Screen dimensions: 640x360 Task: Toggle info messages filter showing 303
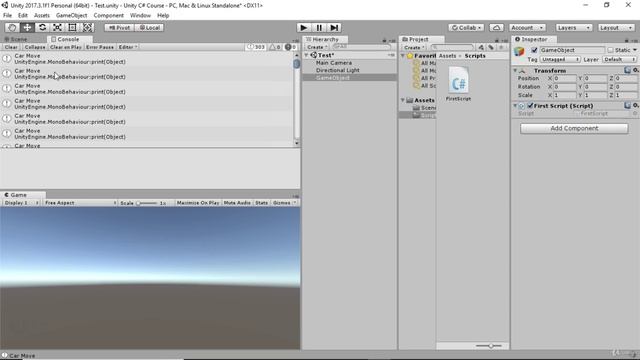(256, 47)
